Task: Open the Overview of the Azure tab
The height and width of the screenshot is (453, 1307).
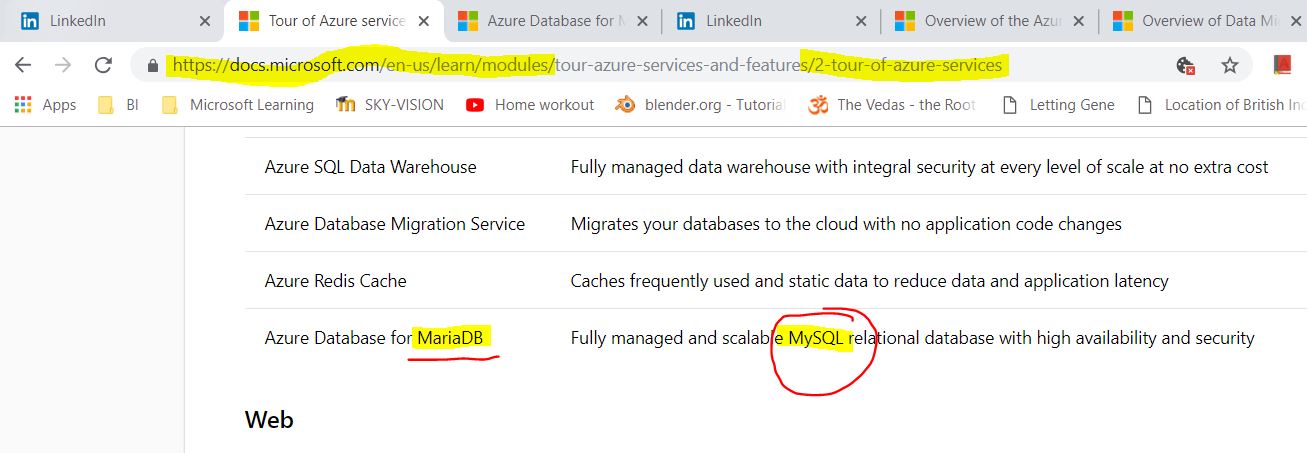Action: (989, 20)
